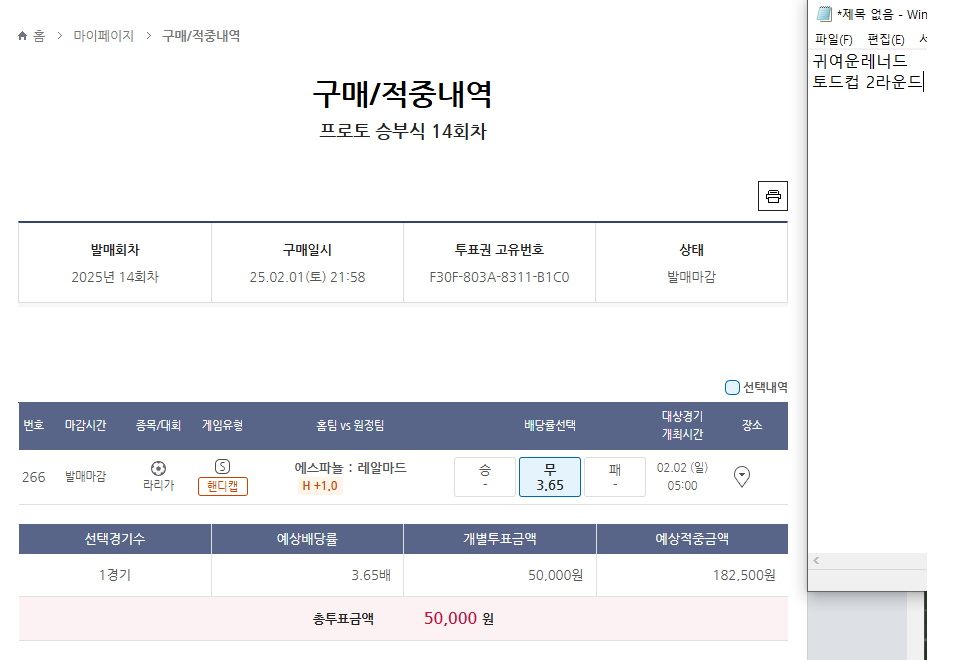Open the 파일(F) menu in Notepad
The height and width of the screenshot is (660, 960).
(833, 40)
